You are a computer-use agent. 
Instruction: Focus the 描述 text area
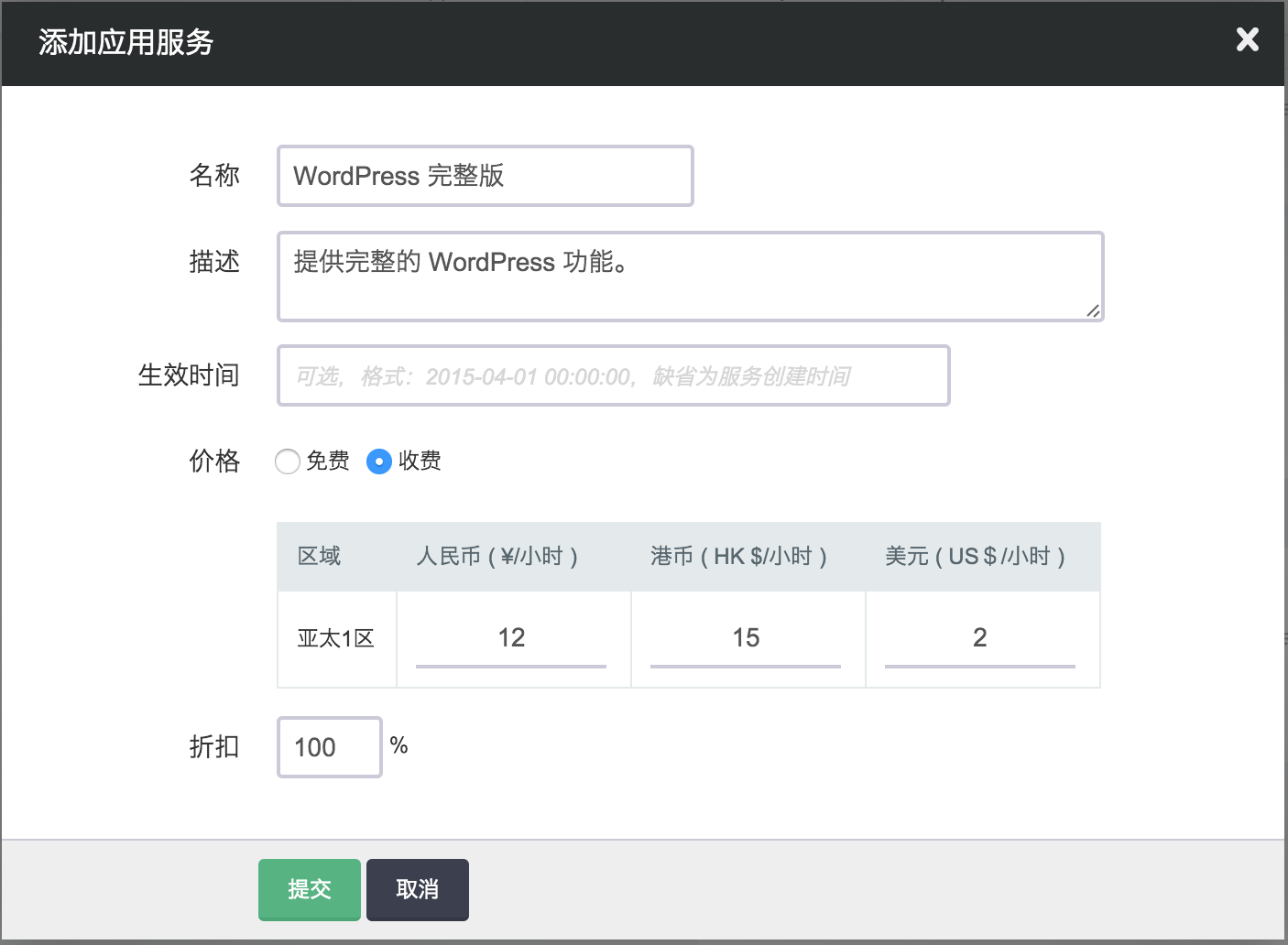click(x=690, y=276)
